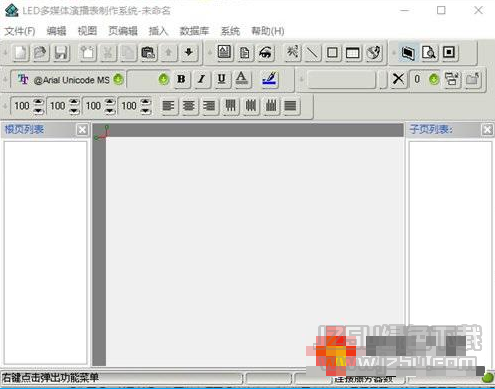Increase the third 100 spinner value

[110, 102]
